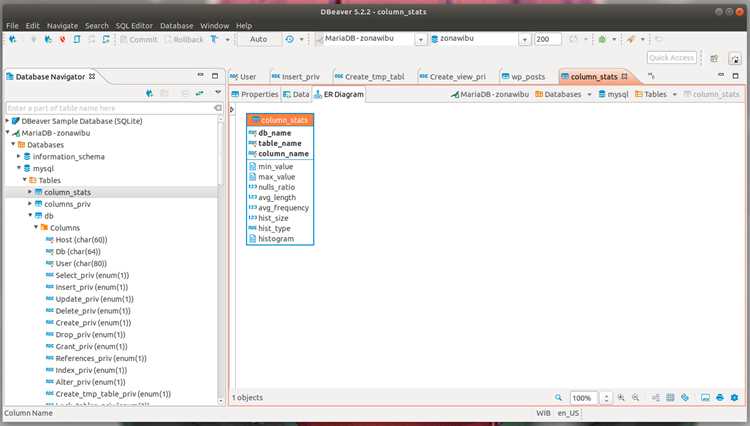Click the diagram Zoom In icon

621,397
